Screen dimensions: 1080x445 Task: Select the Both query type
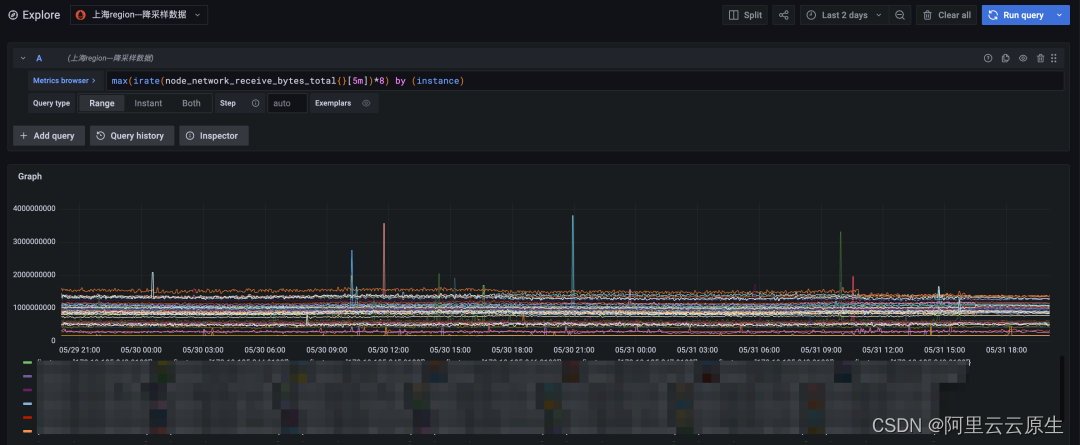(x=191, y=103)
